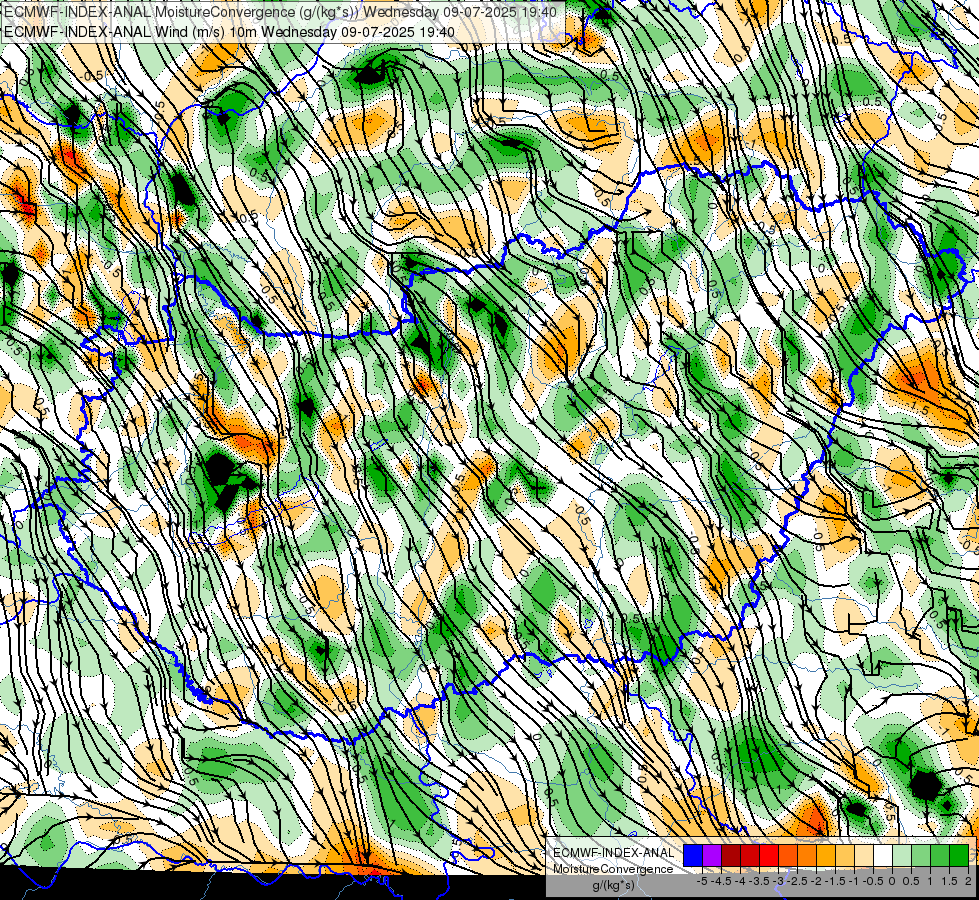Click the legend's g/(kg*s) unit label
The image size is (979, 900).
pos(613,885)
